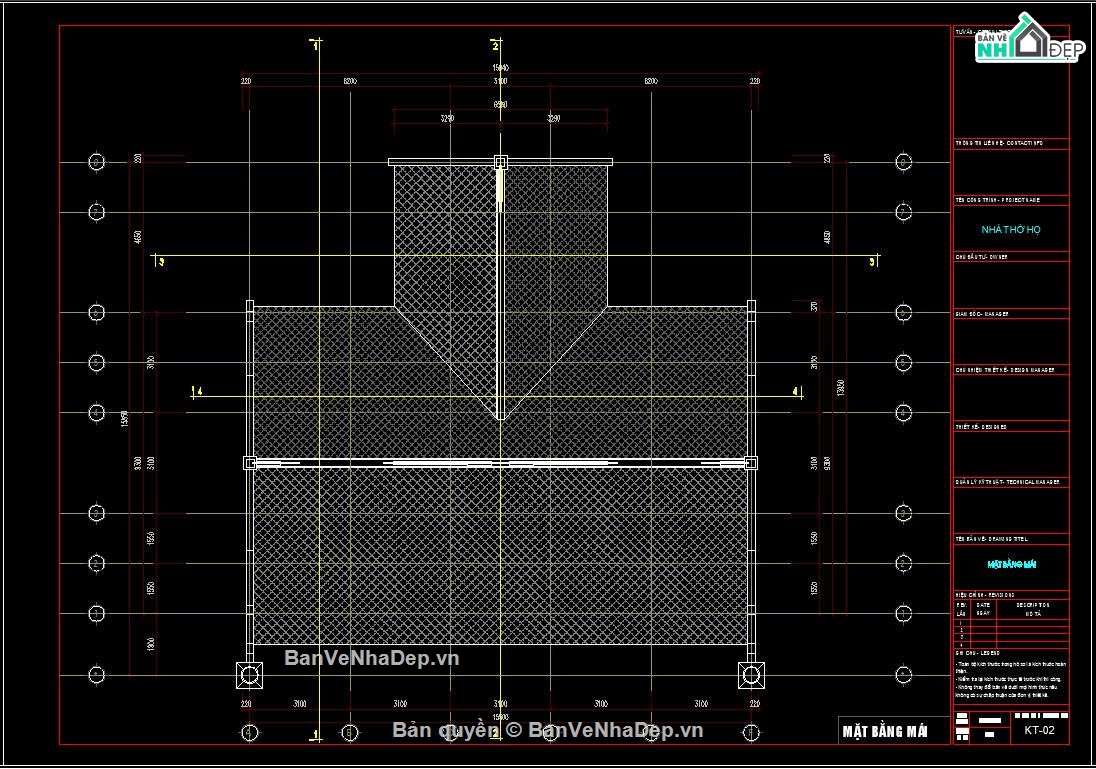1096x769 pixels.
Task: Click the valley point where roof ridges meet
Action: pos(500,417)
